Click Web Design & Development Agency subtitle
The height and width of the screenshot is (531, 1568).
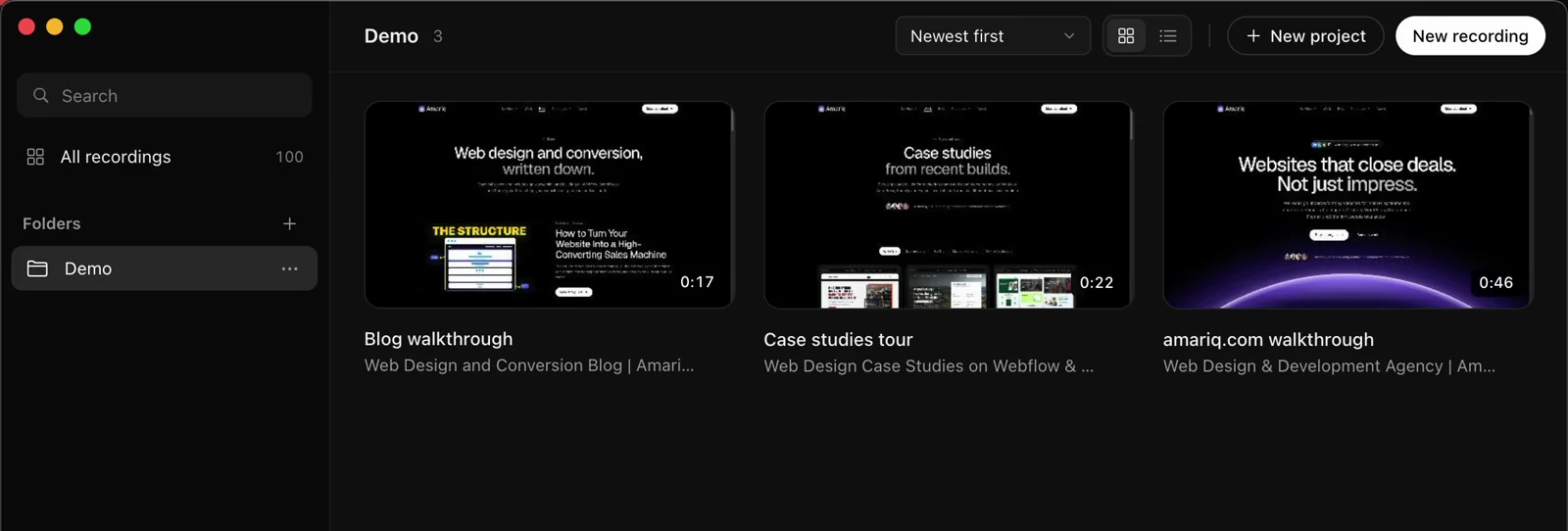point(1329,366)
